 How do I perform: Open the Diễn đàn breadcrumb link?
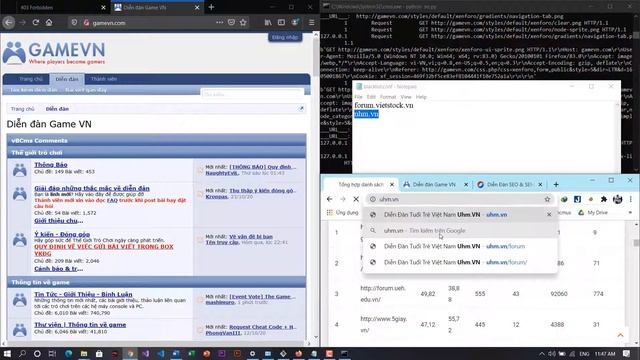pyautogui.click(x=57, y=109)
